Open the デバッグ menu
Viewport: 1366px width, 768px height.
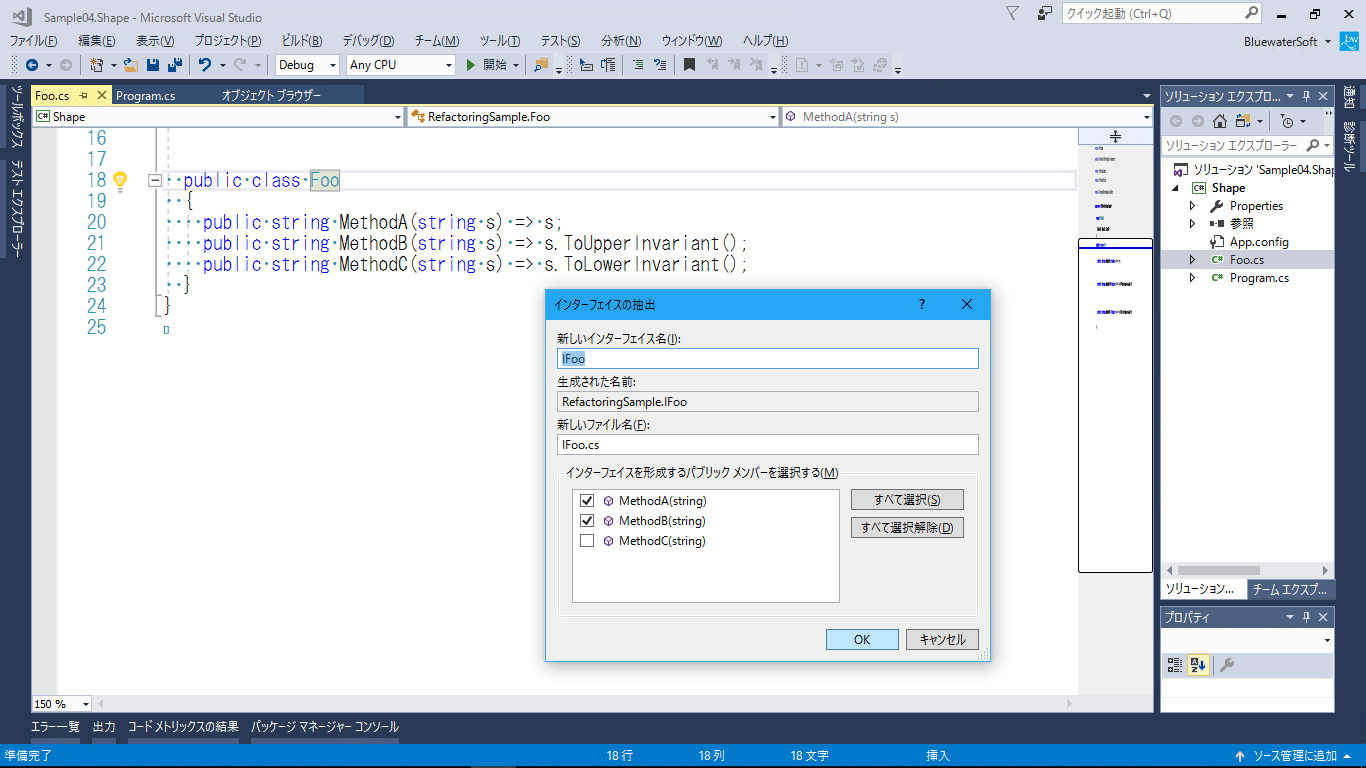(x=365, y=39)
